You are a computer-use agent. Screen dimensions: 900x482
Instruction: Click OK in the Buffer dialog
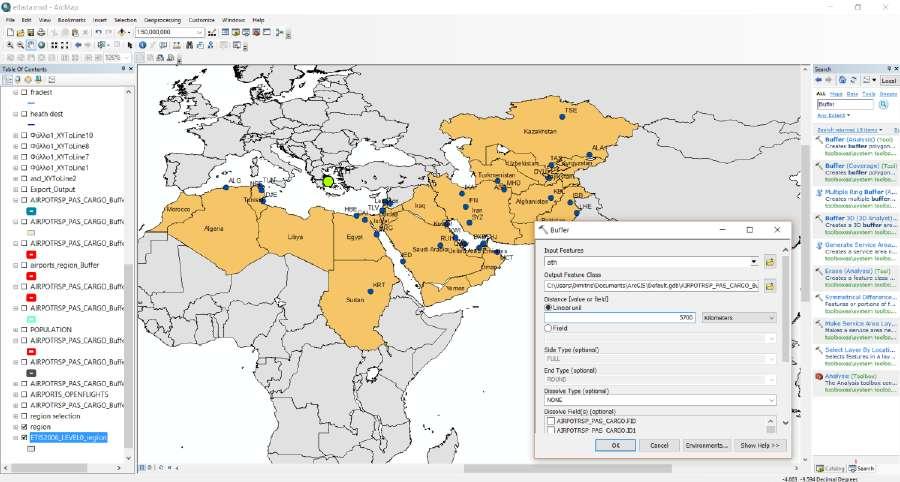tap(615, 445)
